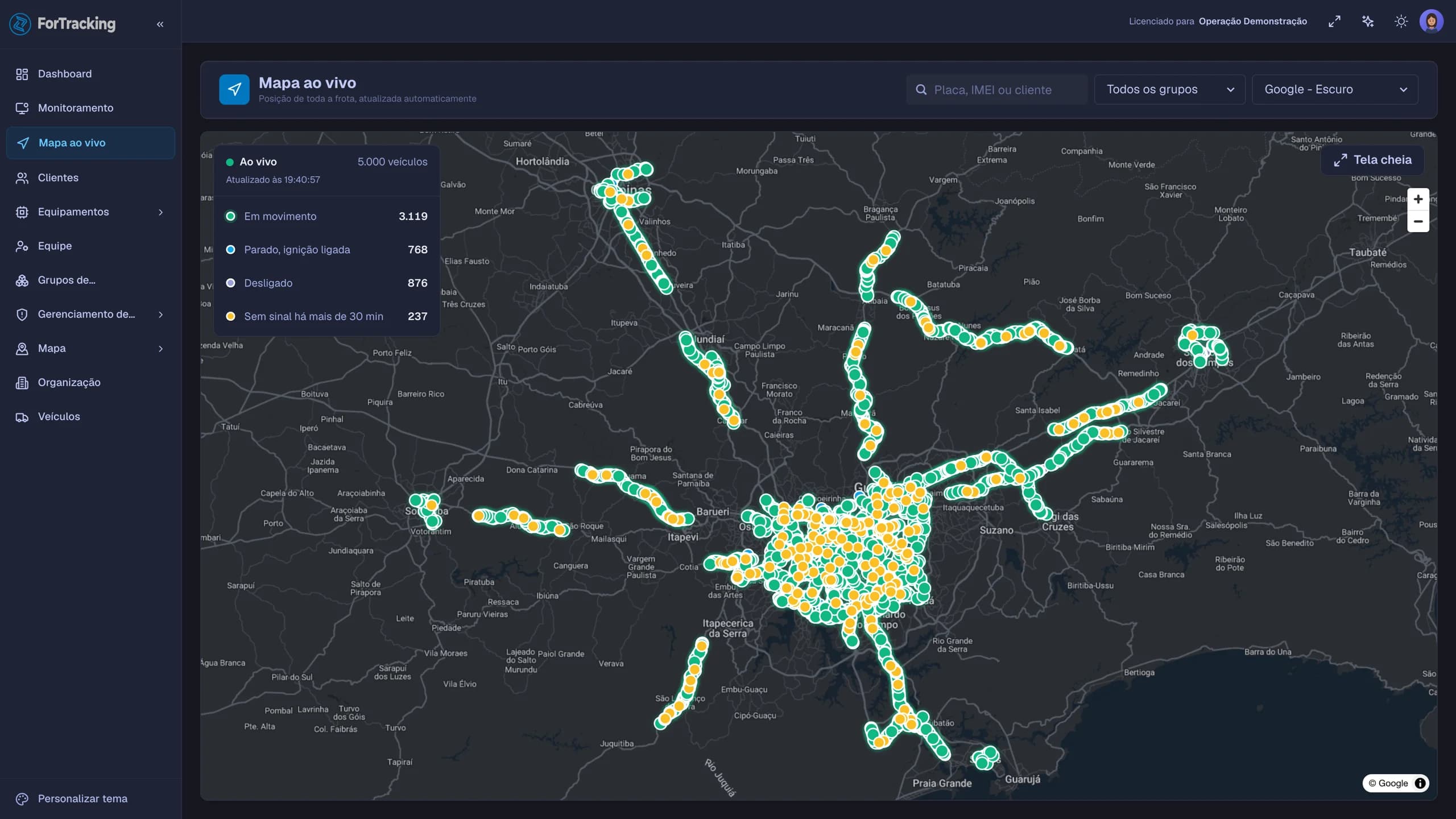
Task: Click the Clientes people icon
Action: tap(22, 178)
